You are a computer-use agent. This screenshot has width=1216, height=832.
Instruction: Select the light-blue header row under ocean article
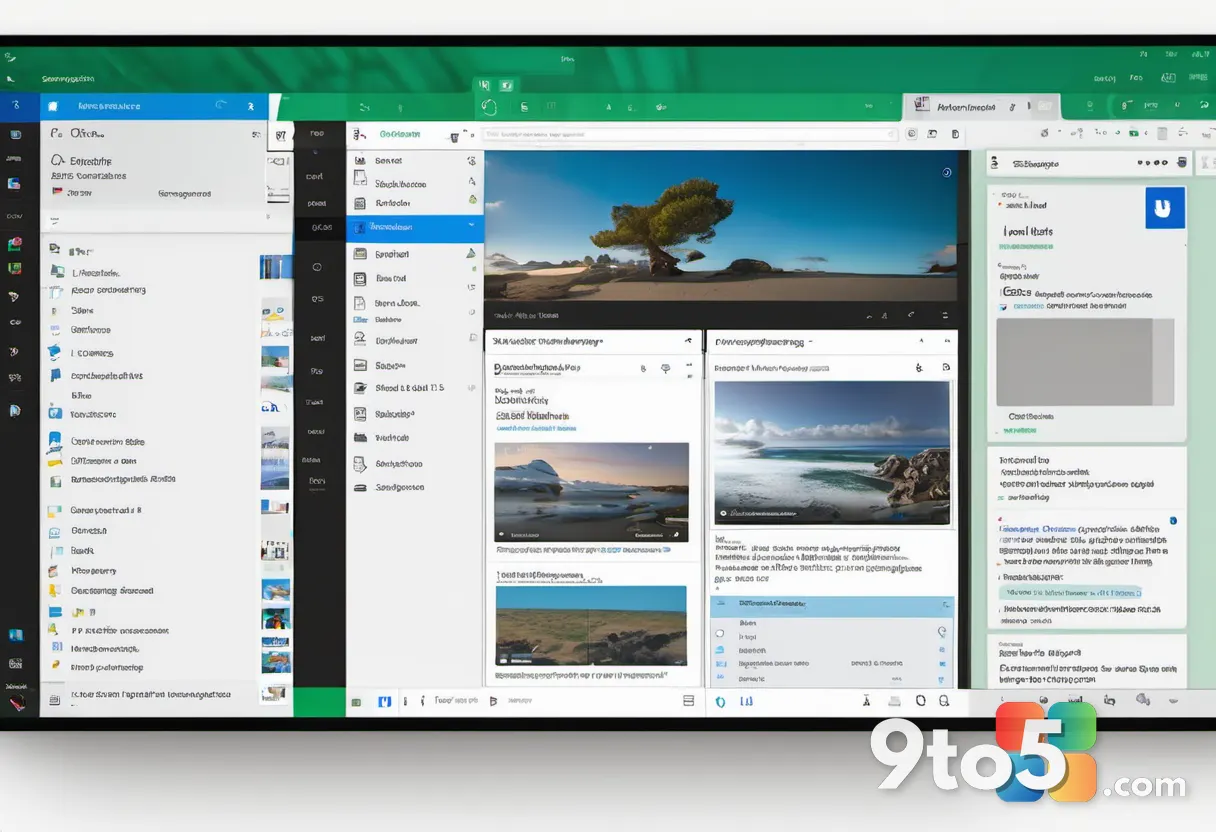pyautogui.click(x=832, y=605)
